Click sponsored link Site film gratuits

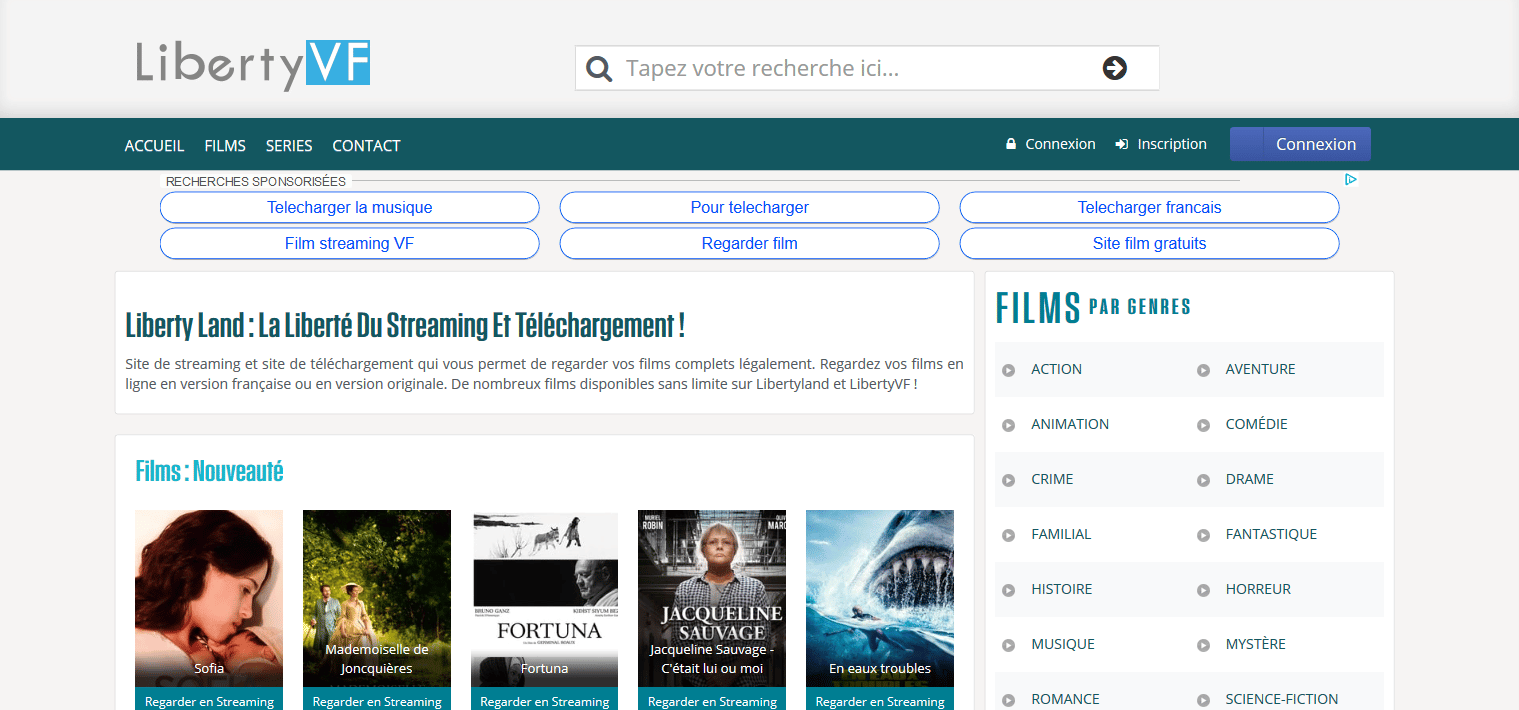pyautogui.click(x=1150, y=243)
